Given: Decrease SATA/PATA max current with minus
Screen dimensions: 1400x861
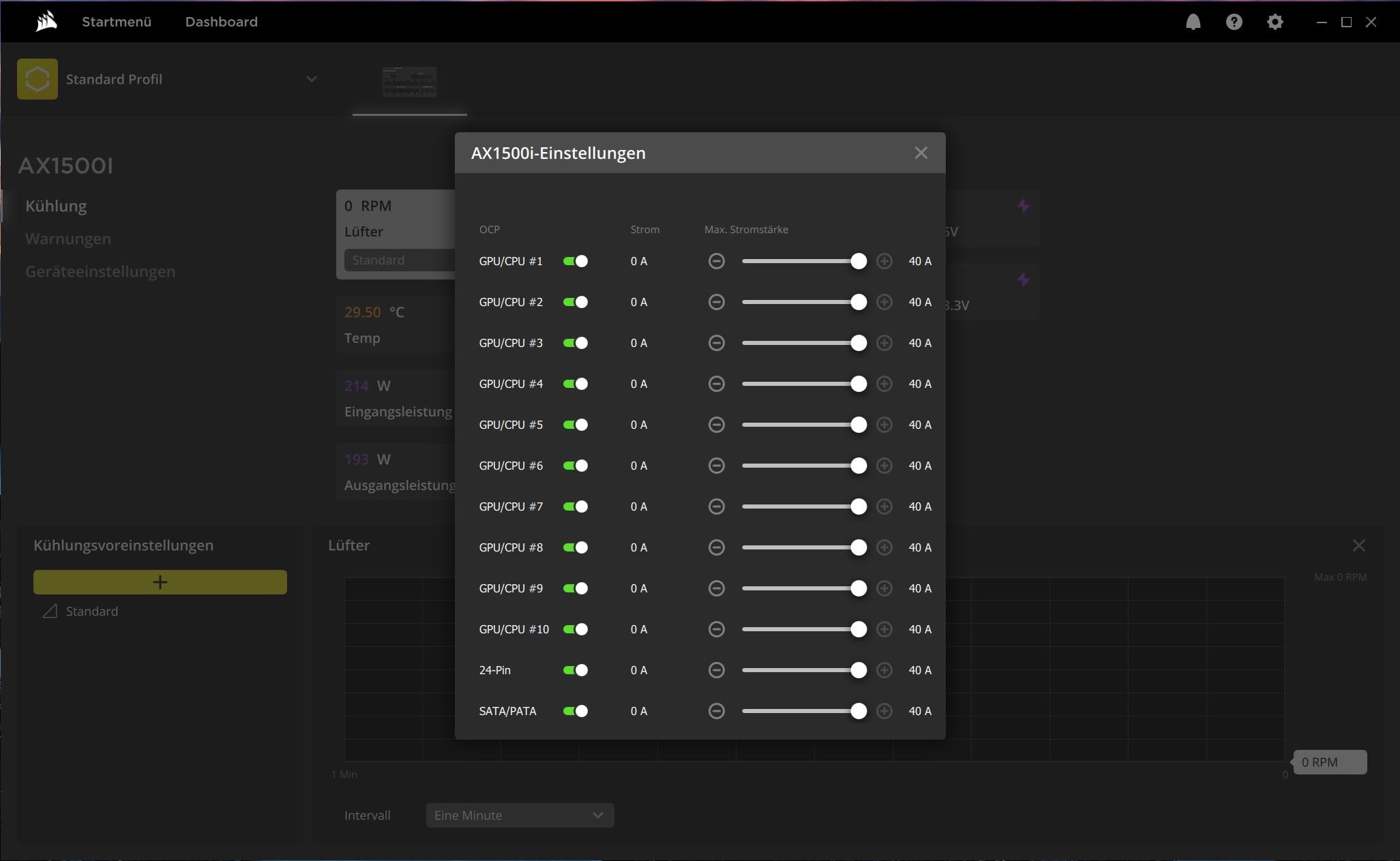Looking at the screenshot, I should tap(716, 711).
